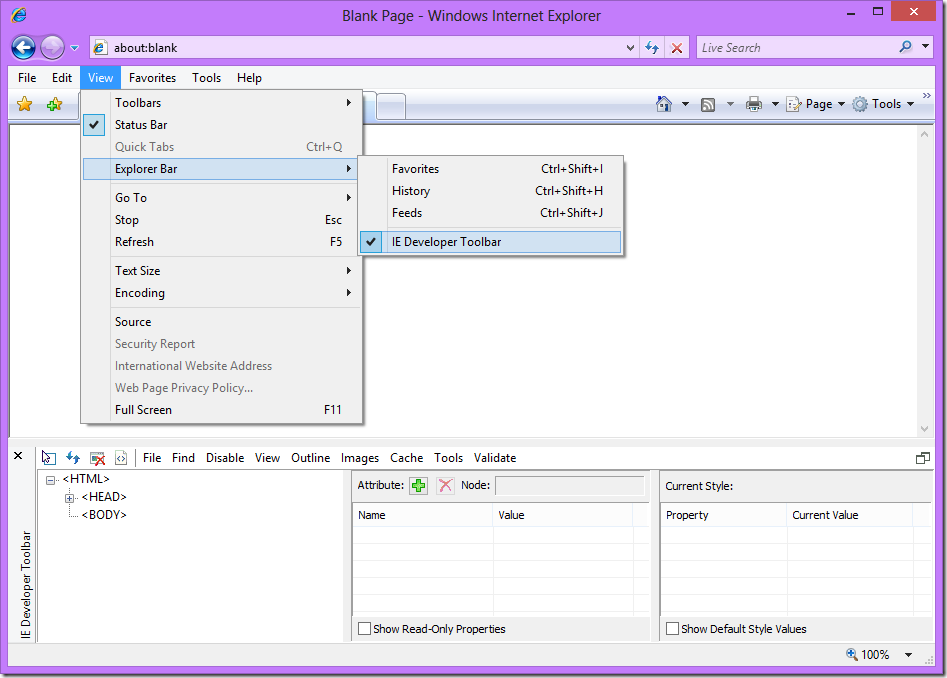
Task: Open Favorites Center star icon
Action: [x=25, y=104]
